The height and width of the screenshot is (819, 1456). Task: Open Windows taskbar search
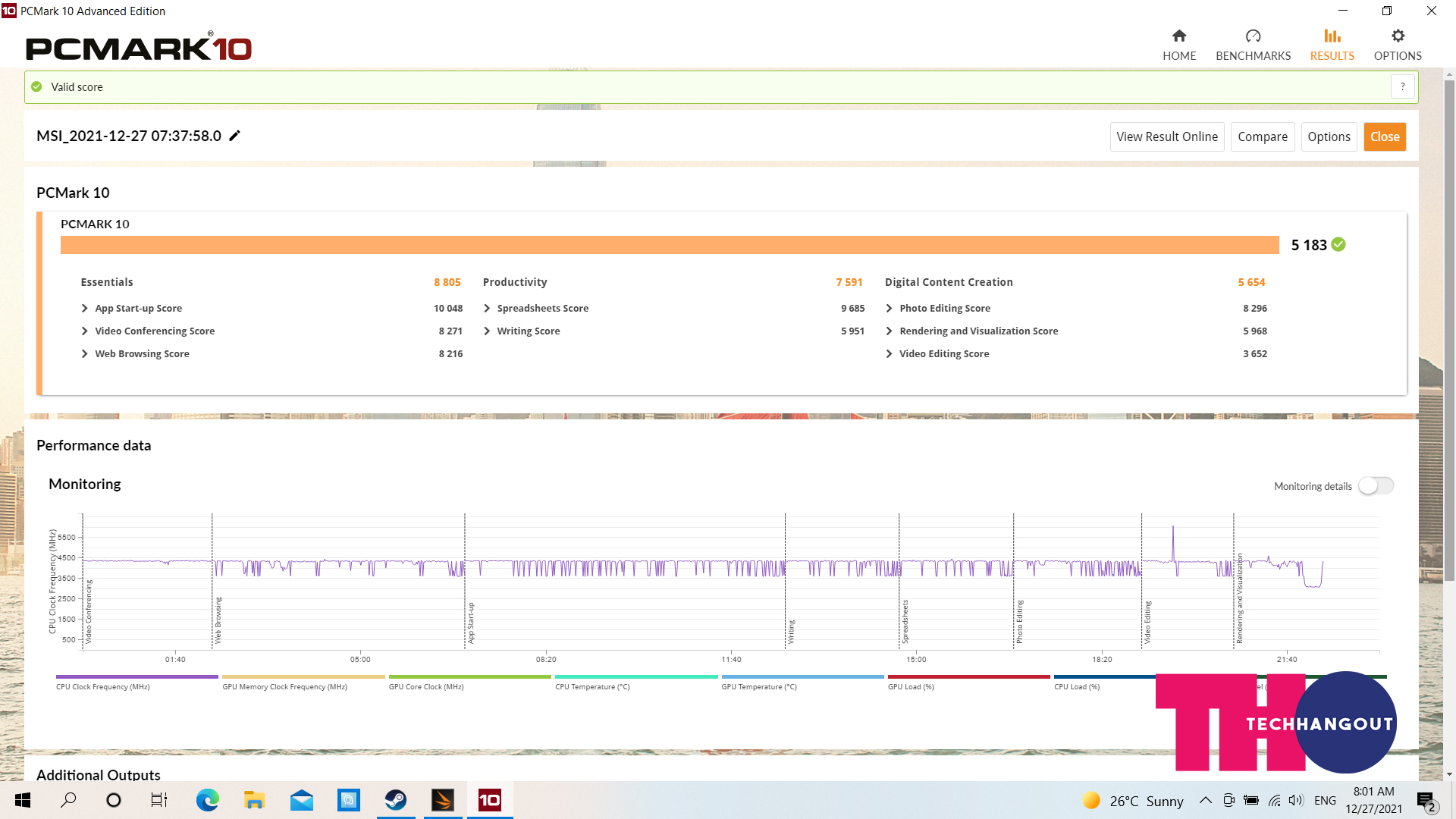pyautogui.click(x=68, y=800)
